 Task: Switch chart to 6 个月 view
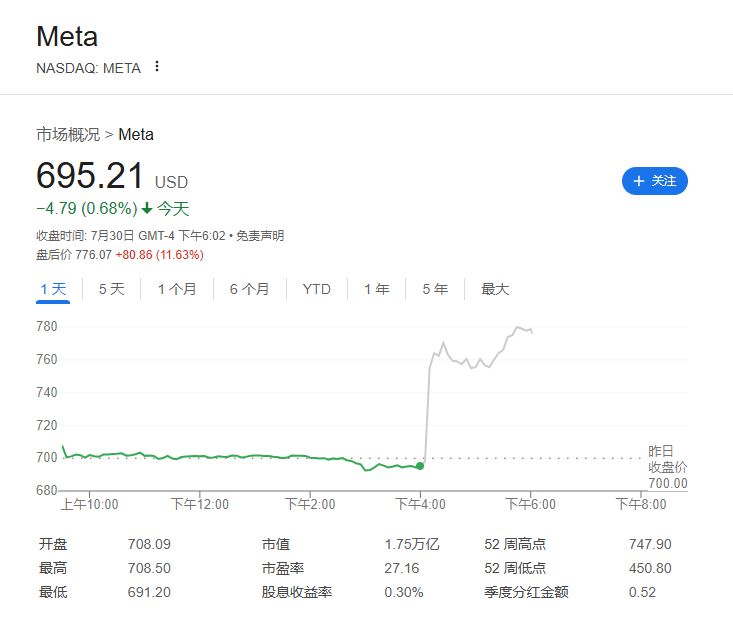(x=249, y=289)
